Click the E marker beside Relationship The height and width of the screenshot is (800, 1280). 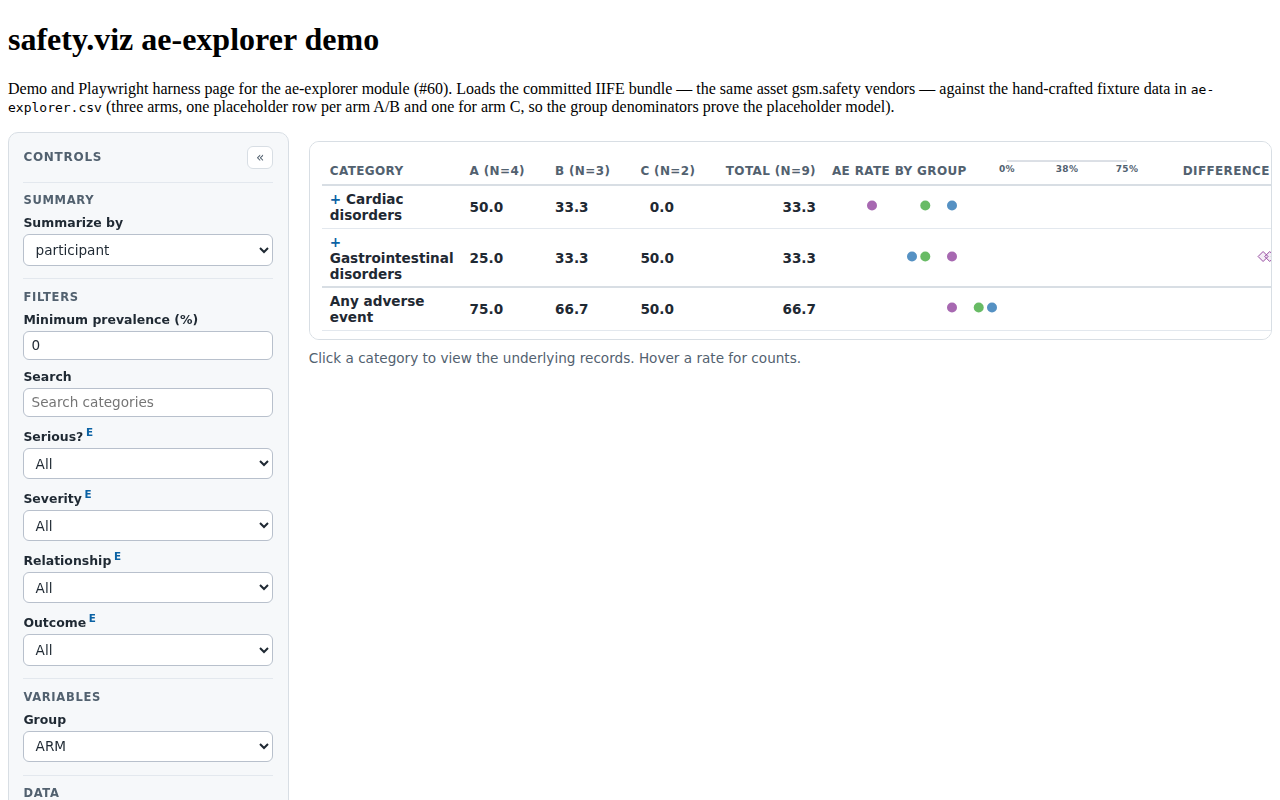point(118,556)
